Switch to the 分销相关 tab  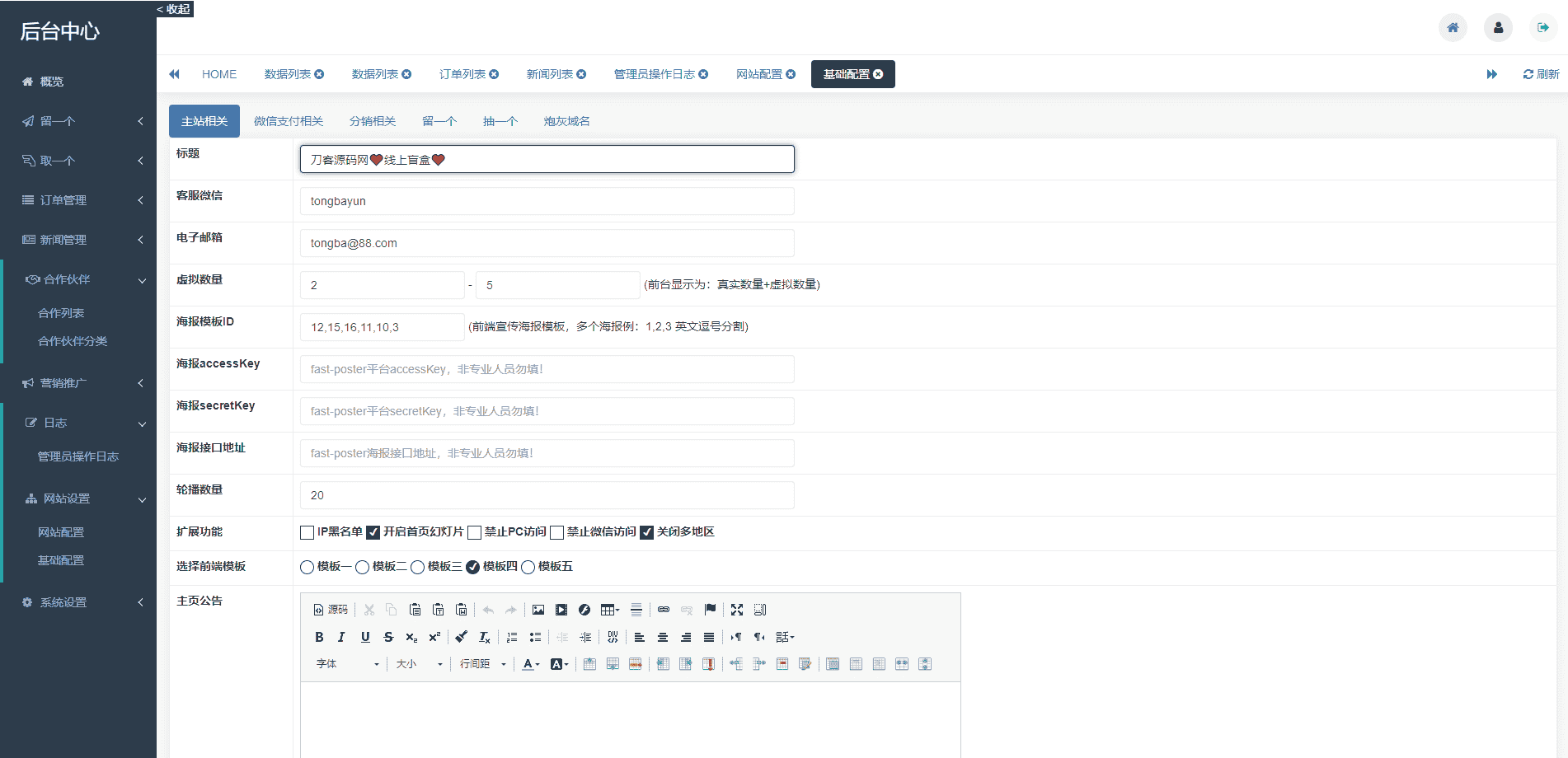pos(373,121)
